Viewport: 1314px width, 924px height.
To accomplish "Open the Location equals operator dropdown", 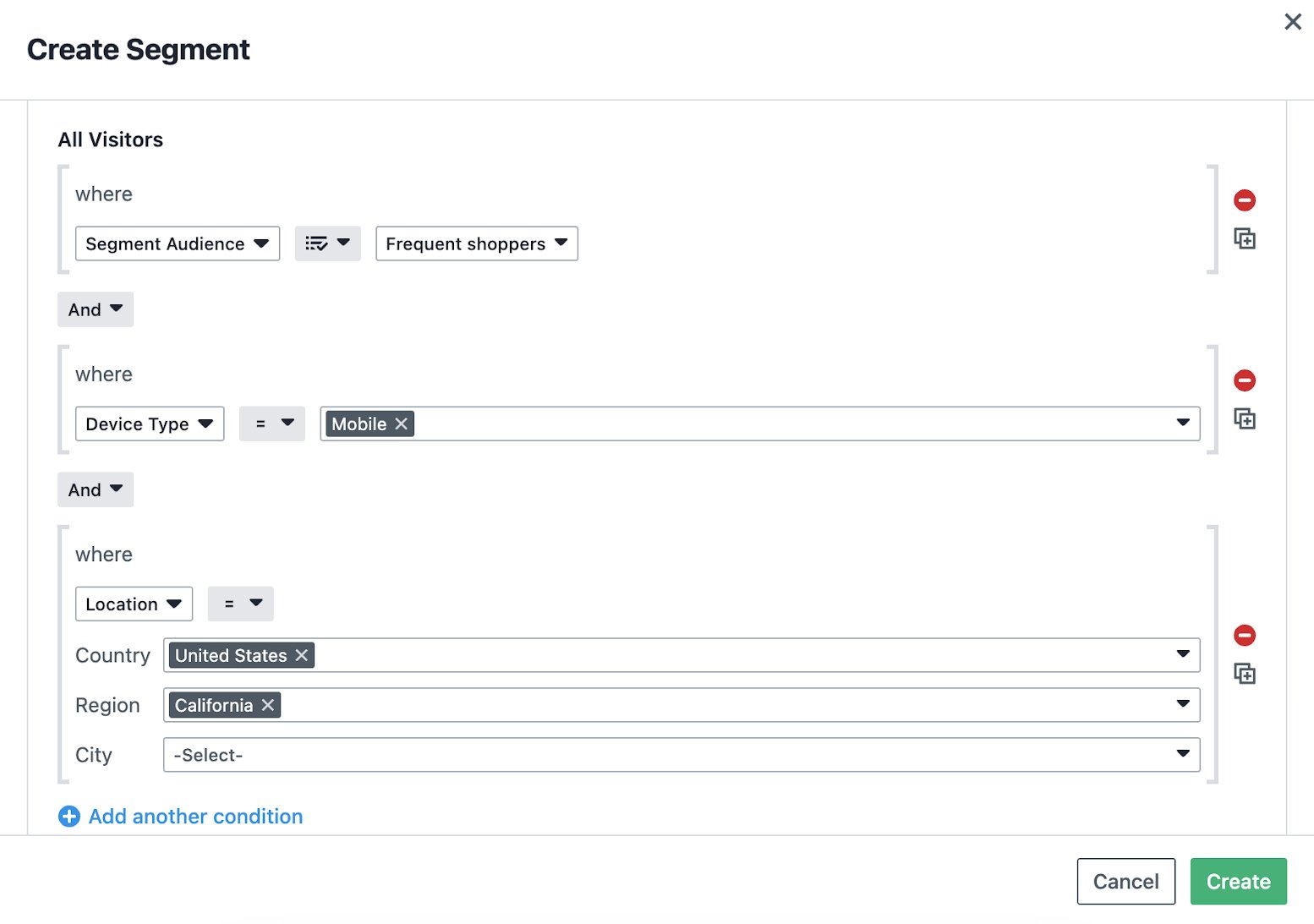I will tap(241, 604).
